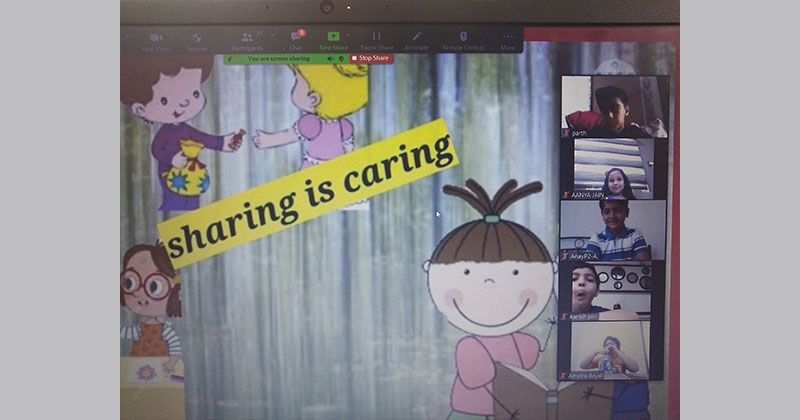Select the Annotate pencil tool
The height and width of the screenshot is (420, 800).
pos(416,38)
